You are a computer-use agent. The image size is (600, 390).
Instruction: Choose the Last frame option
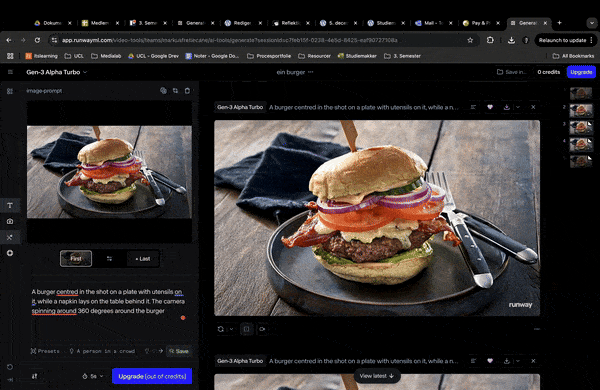click(143, 259)
